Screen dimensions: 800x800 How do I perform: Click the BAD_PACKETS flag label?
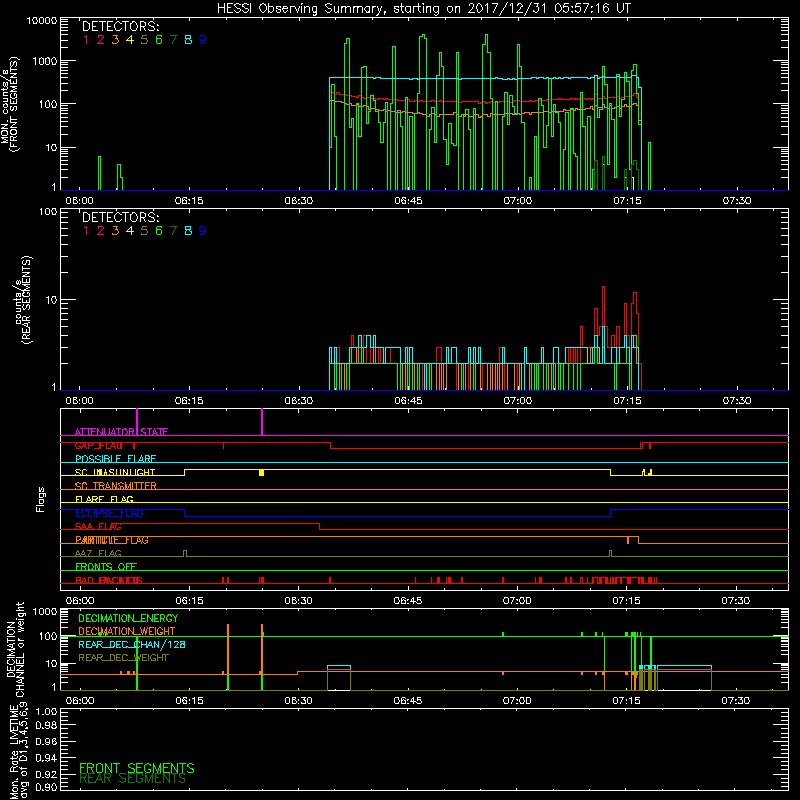click(109, 580)
